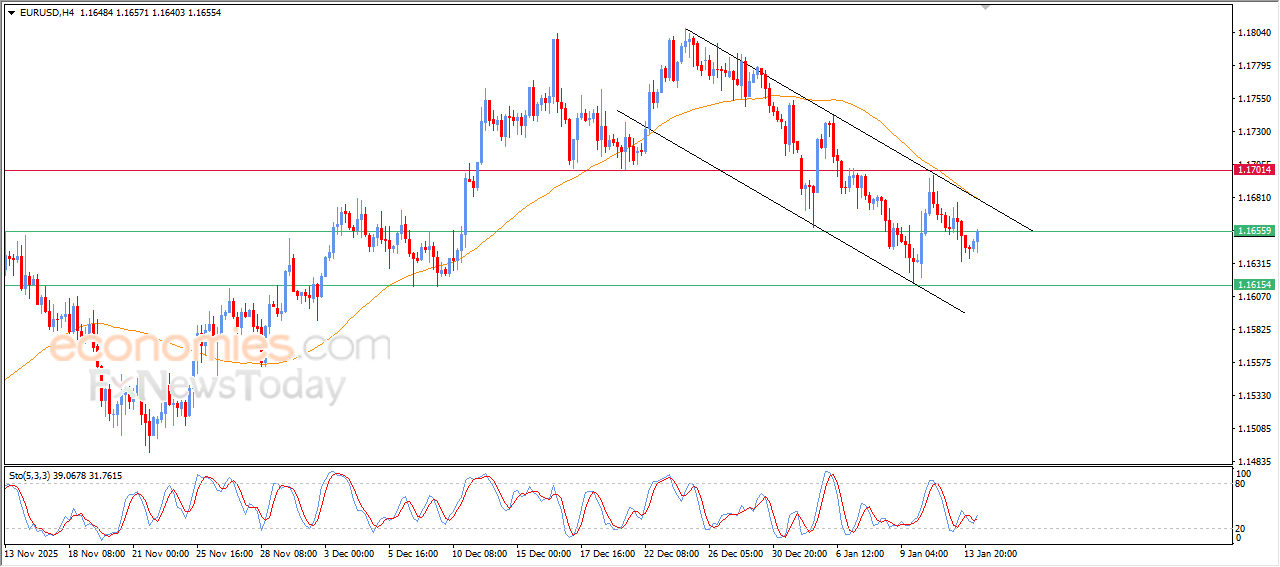Click the 1.15825 value on price axis
The image size is (1280, 567).
pos(1254,330)
